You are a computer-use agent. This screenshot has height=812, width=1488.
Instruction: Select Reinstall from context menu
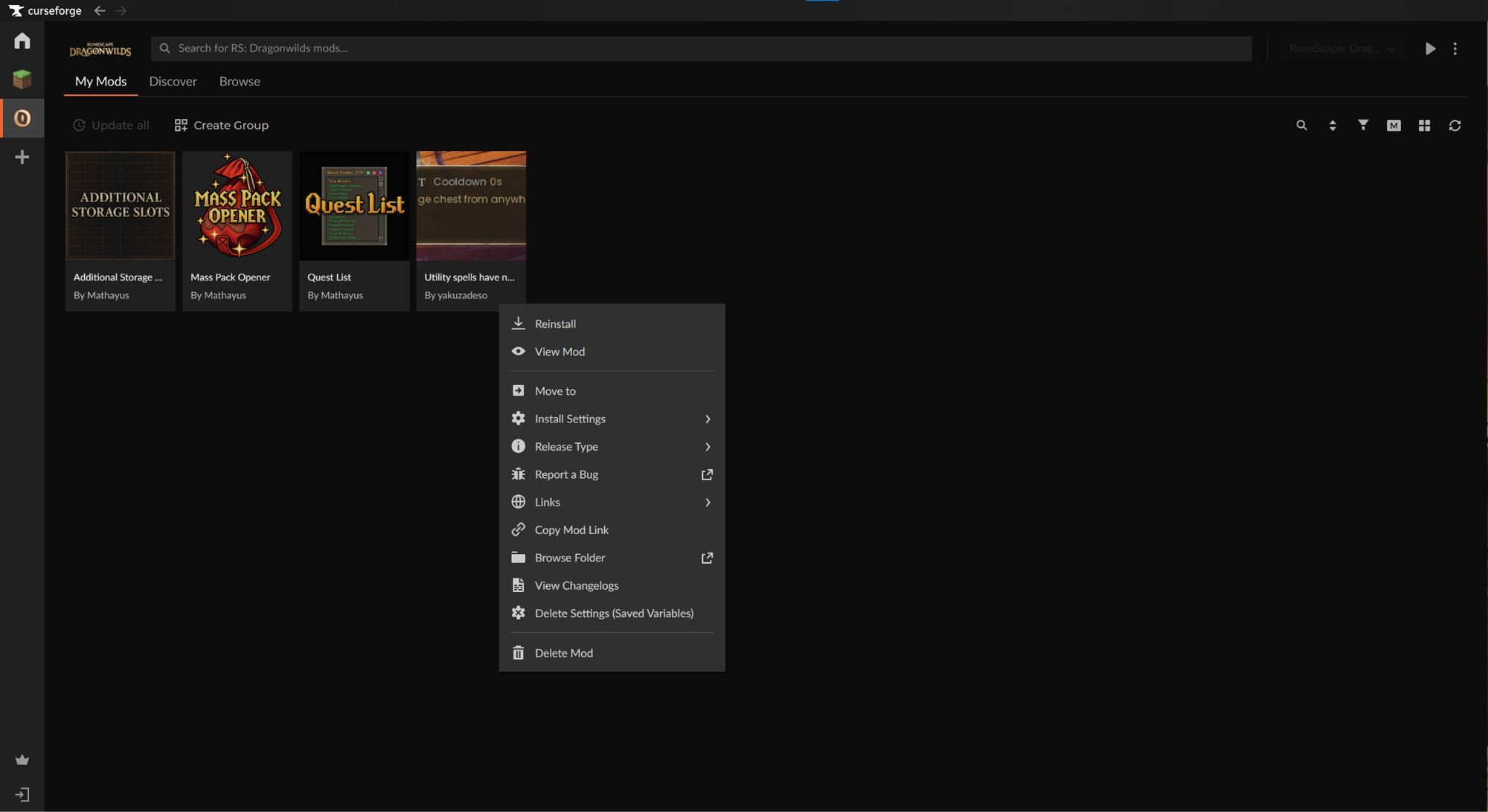pos(612,324)
